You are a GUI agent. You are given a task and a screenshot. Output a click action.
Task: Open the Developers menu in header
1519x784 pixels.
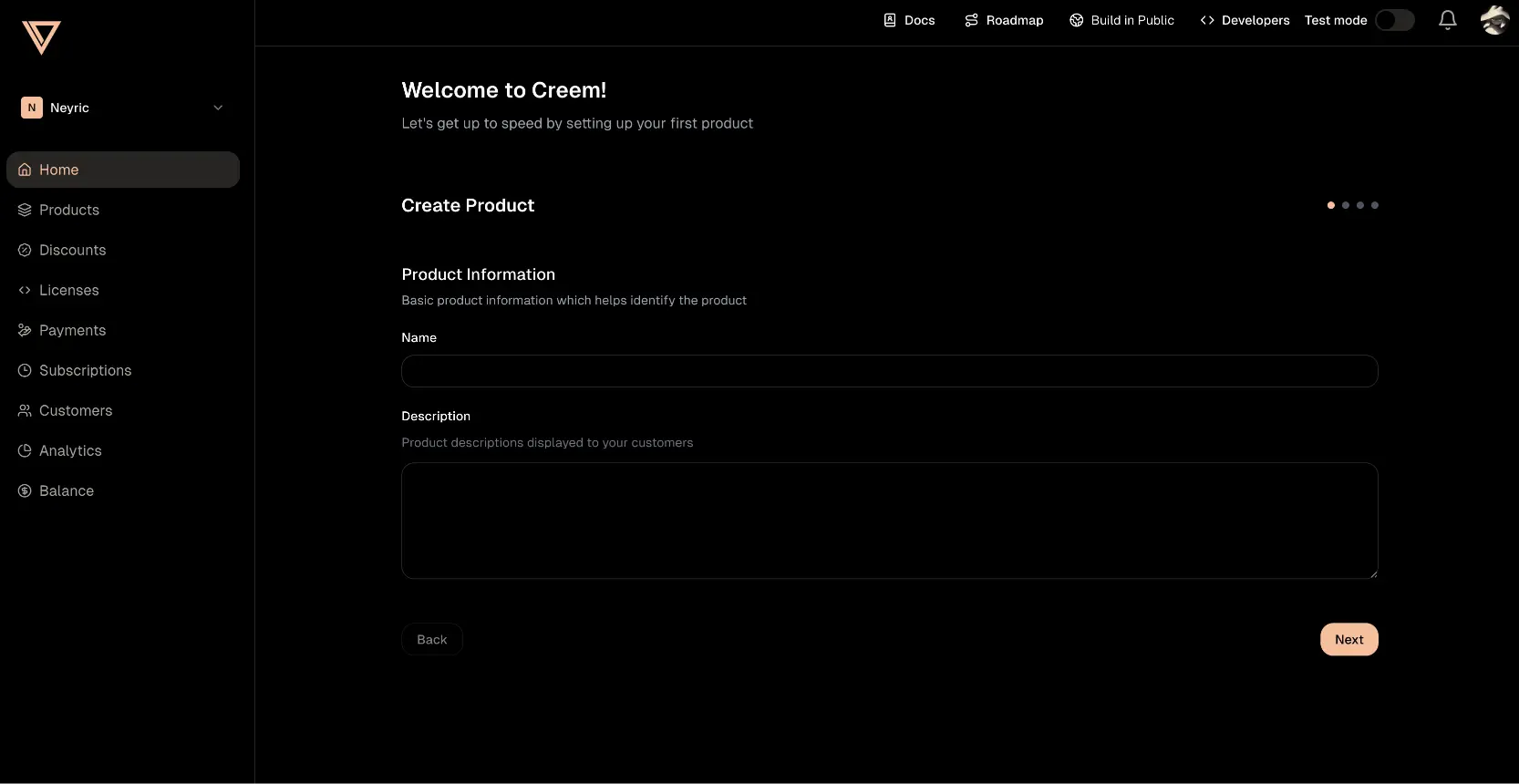(x=1245, y=20)
